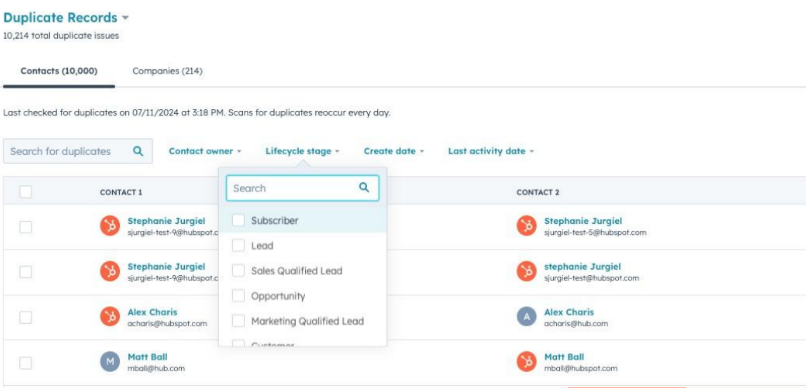
Task: Click HubSpot avatar beside mball@hubspot.com
Action: click(526, 362)
